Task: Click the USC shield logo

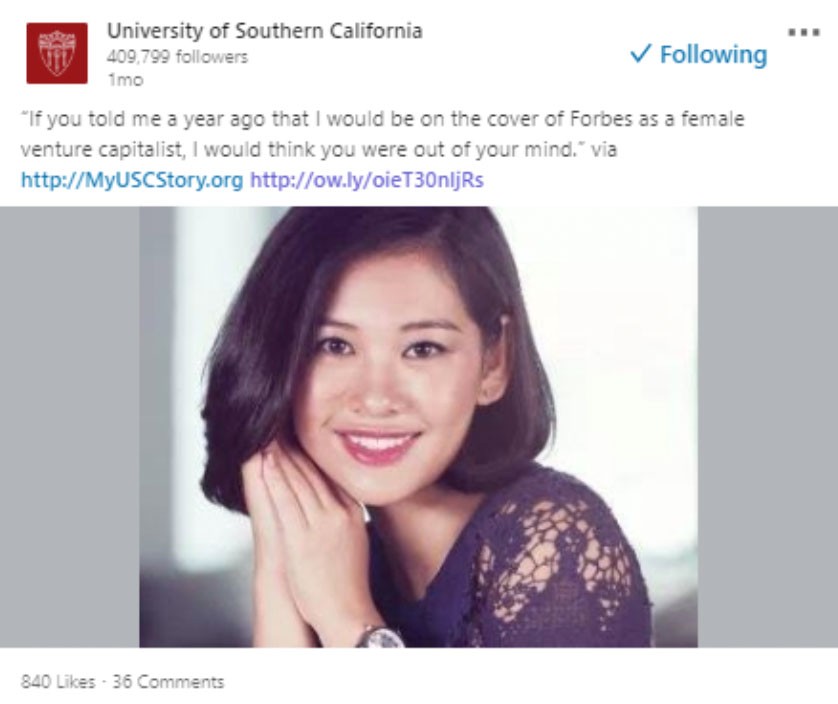Action: pyautogui.click(x=56, y=53)
